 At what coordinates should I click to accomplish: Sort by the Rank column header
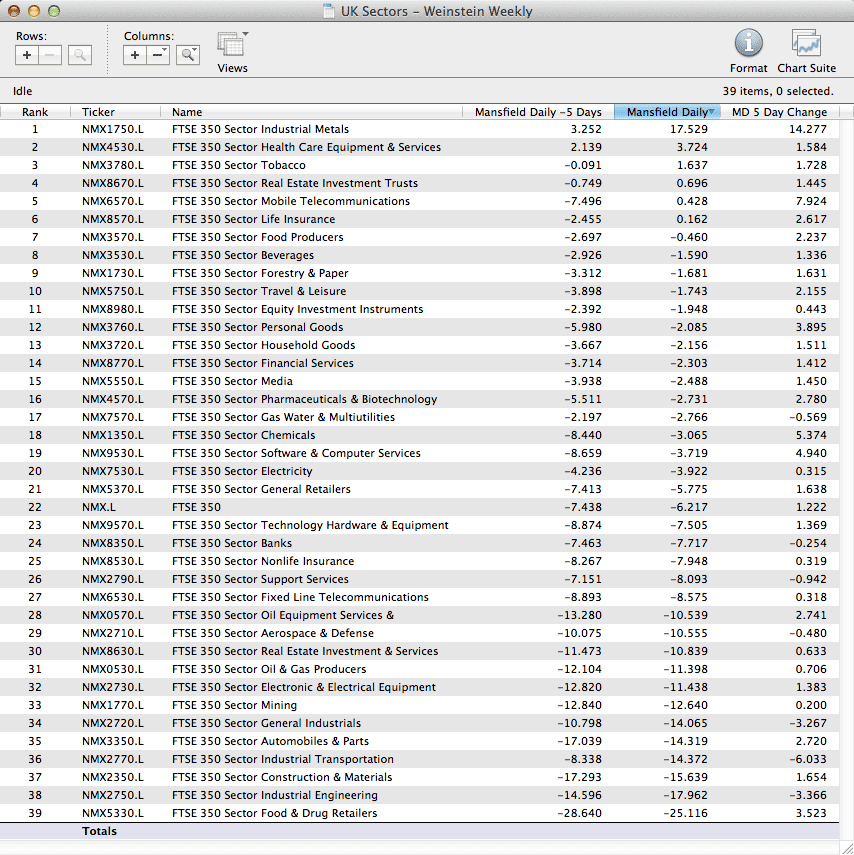pyautogui.click(x=35, y=112)
